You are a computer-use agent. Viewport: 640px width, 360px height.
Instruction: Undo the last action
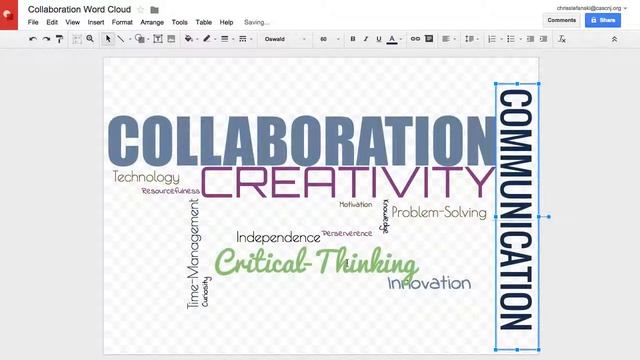click(33, 39)
